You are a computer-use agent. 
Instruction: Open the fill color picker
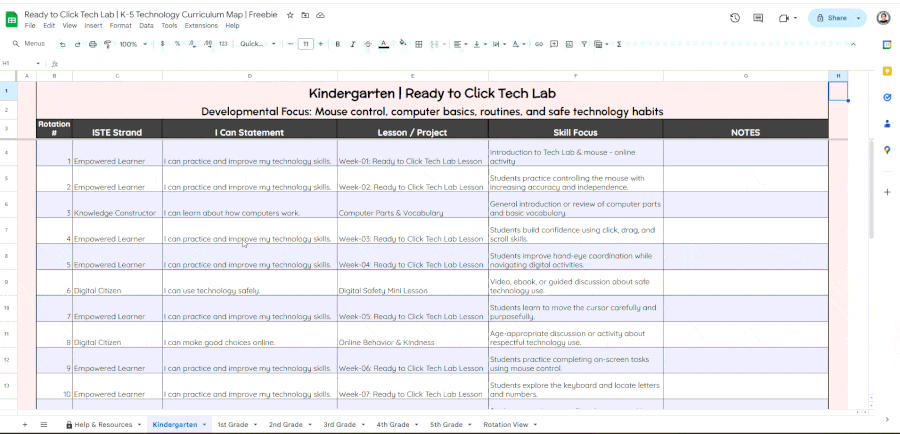tap(403, 44)
